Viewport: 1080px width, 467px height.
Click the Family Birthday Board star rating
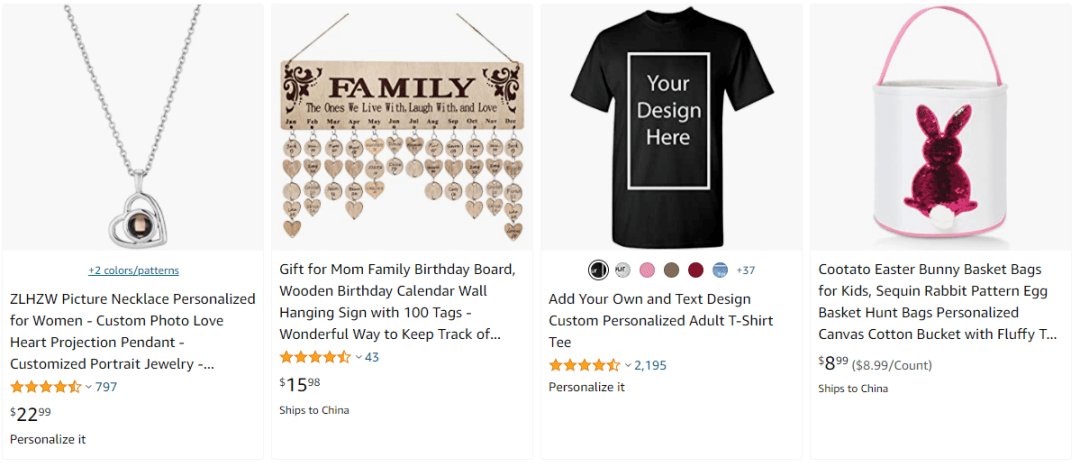point(315,357)
